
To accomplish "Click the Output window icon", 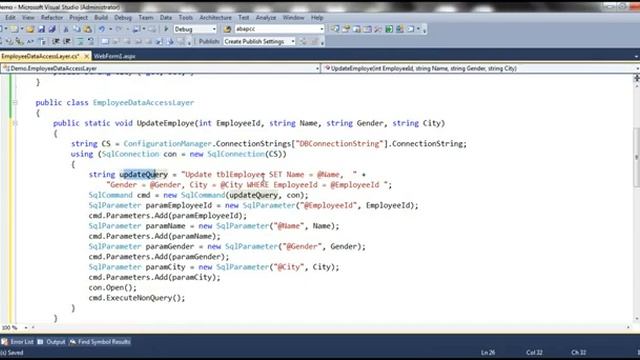I will click(x=40, y=342).
